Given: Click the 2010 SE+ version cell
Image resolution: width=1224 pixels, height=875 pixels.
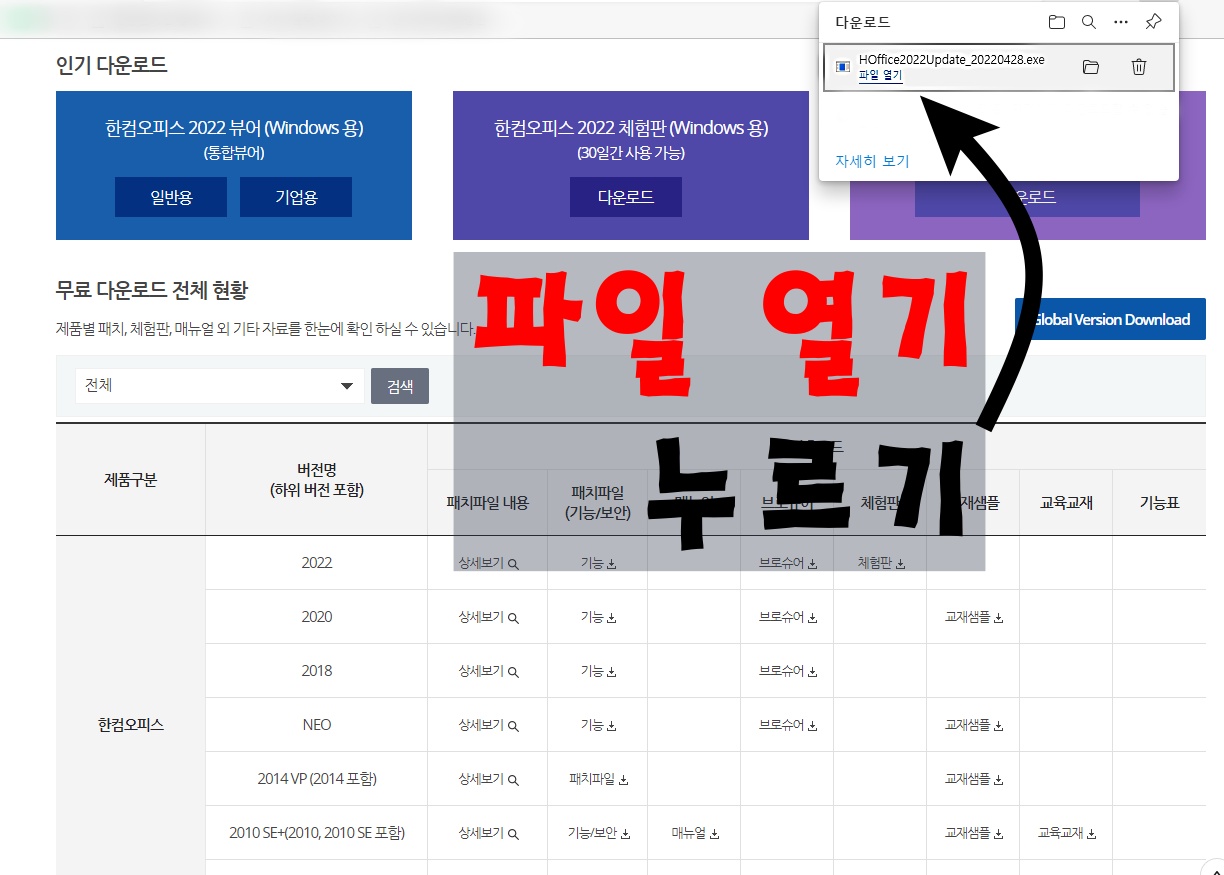Looking at the screenshot, I should (x=316, y=833).
